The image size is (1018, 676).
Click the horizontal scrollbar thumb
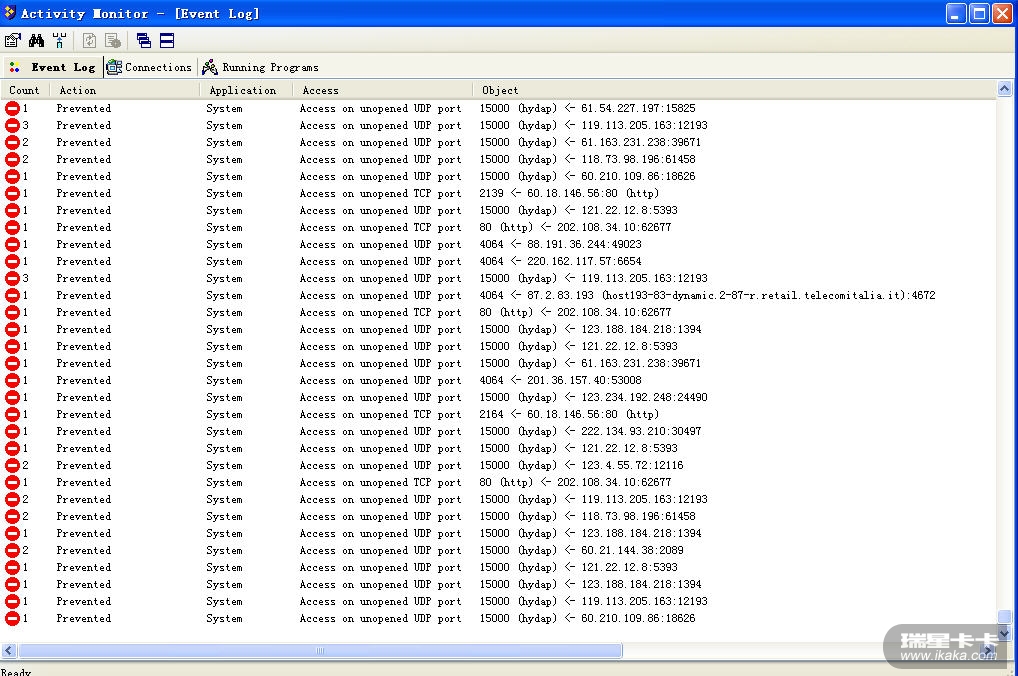coord(320,651)
